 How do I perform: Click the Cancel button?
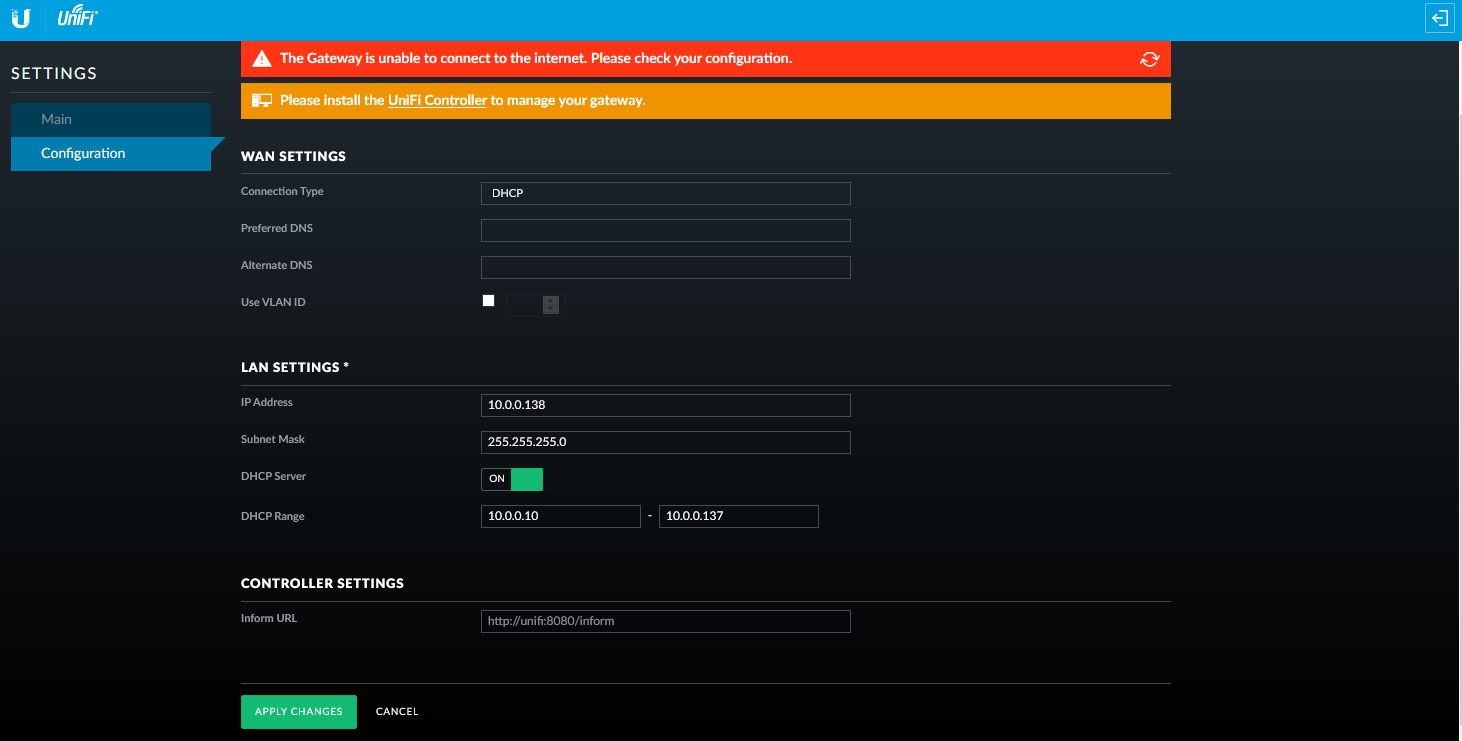coord(397,712)
